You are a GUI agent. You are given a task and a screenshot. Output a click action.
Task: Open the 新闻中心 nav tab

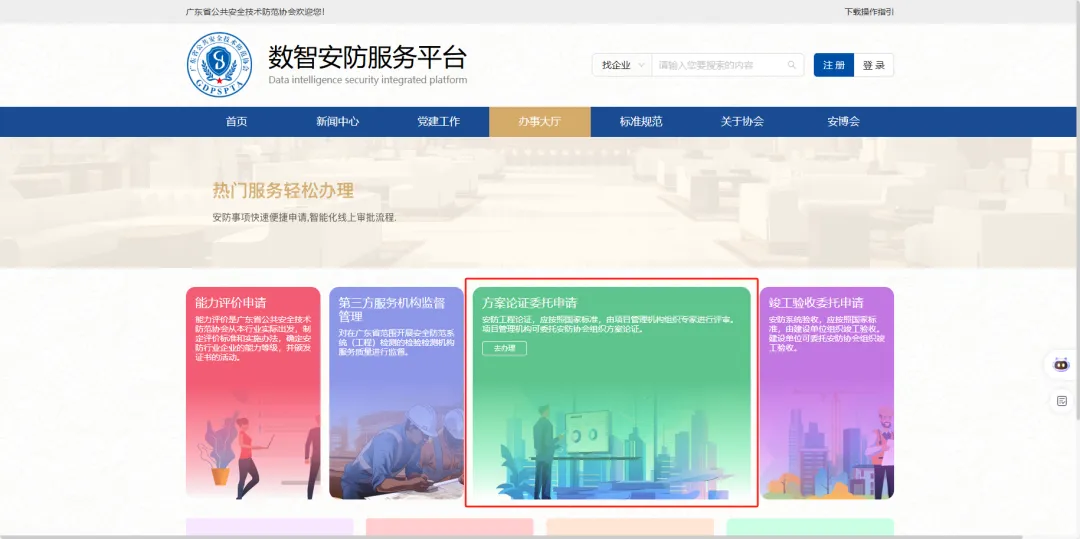pyautogui.click(x=338, y=122)
